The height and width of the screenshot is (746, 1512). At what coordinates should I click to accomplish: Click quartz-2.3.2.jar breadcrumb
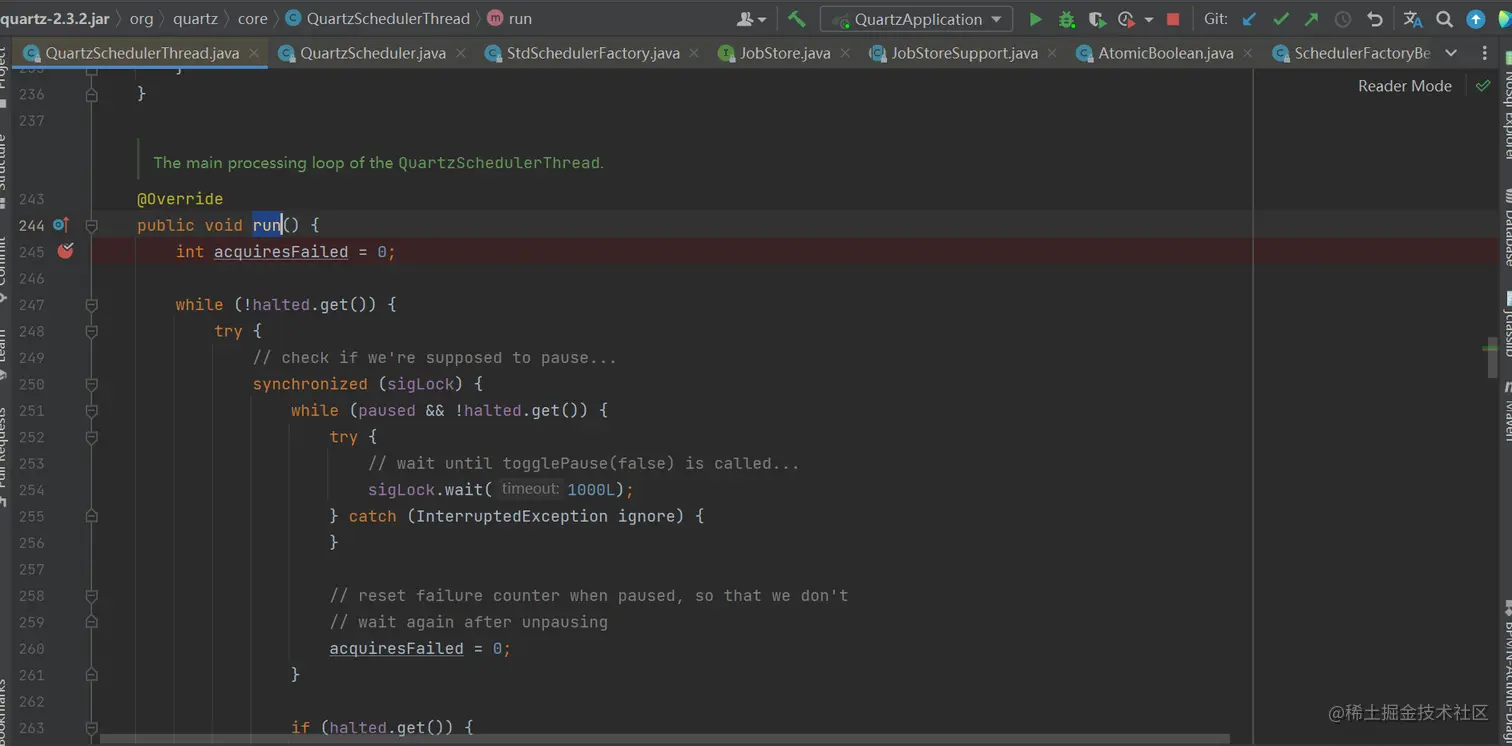[x=55, y=19]
